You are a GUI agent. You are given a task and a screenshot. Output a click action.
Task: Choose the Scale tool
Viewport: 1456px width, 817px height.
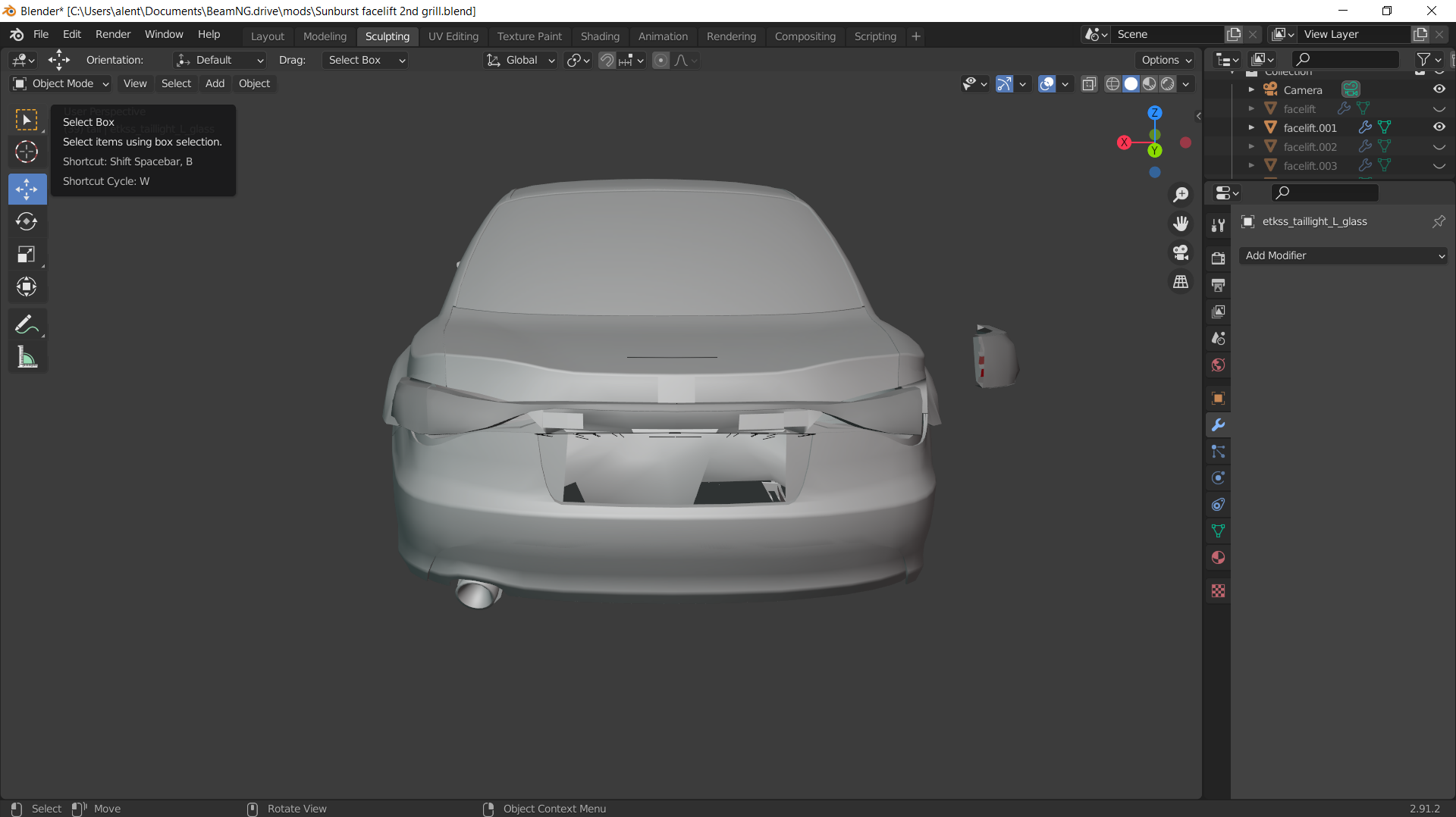pos(27,254)
